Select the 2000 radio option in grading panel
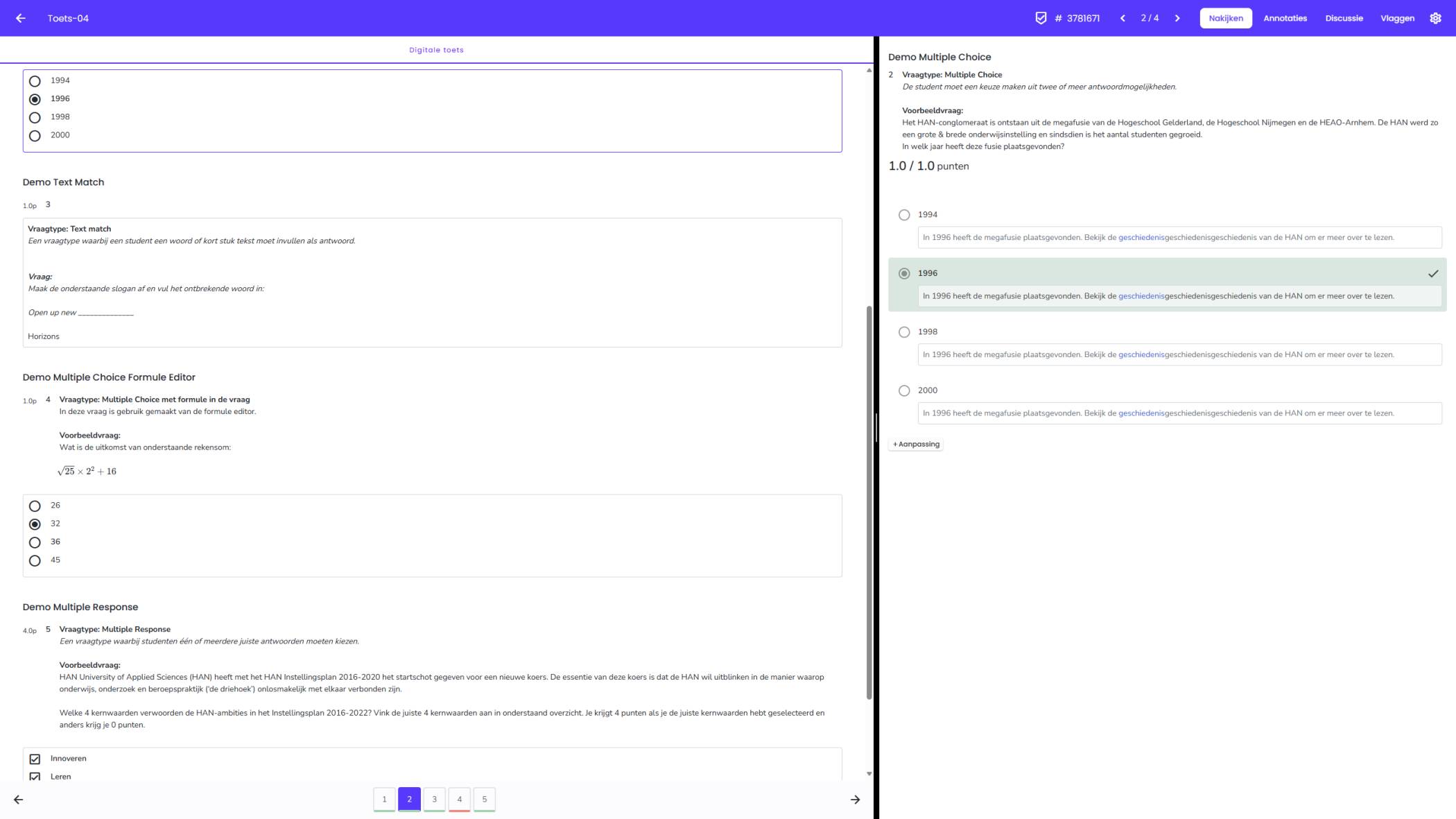Viewport: 1456px width, 819px height. [904, 390]
